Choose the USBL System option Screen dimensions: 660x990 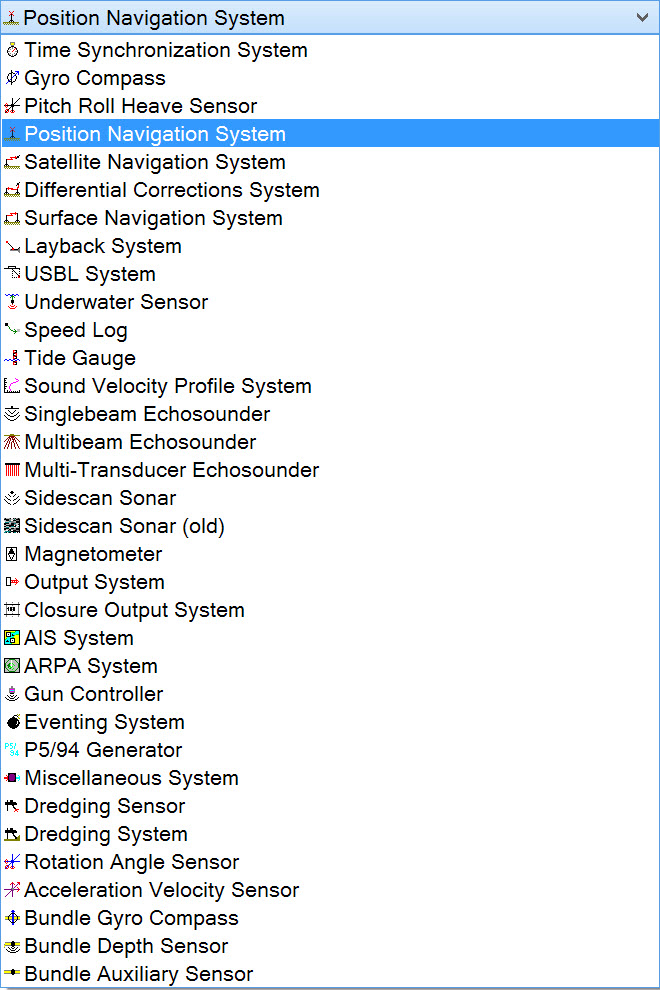(x=90, y=274)
